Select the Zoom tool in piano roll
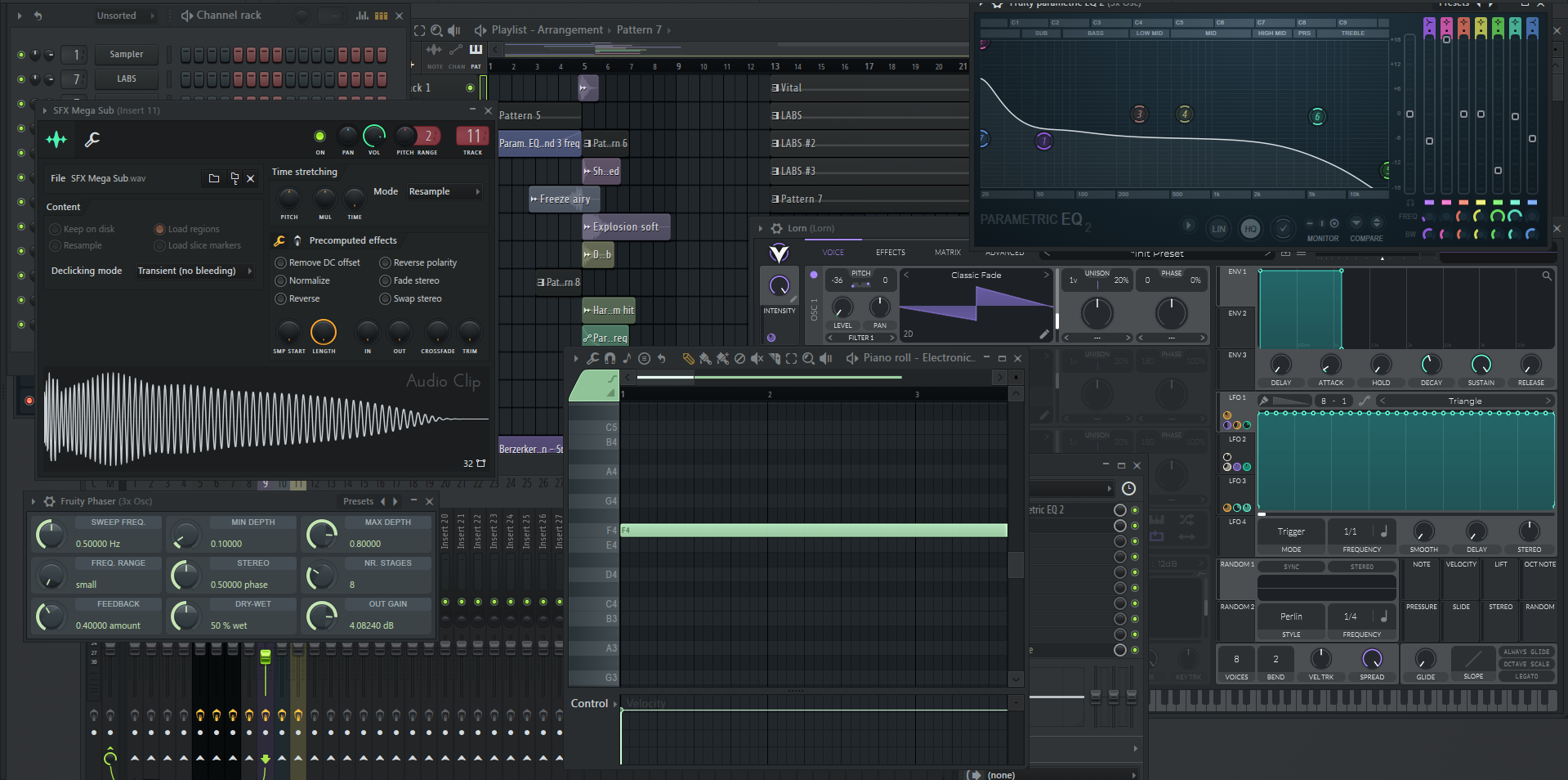Viewport: 1568px width, 780px height. (808, 358)
